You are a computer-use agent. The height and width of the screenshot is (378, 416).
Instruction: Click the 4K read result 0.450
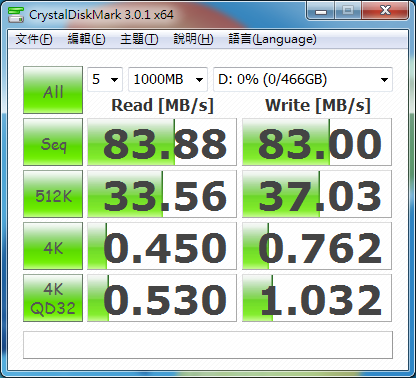coord(162,246)
